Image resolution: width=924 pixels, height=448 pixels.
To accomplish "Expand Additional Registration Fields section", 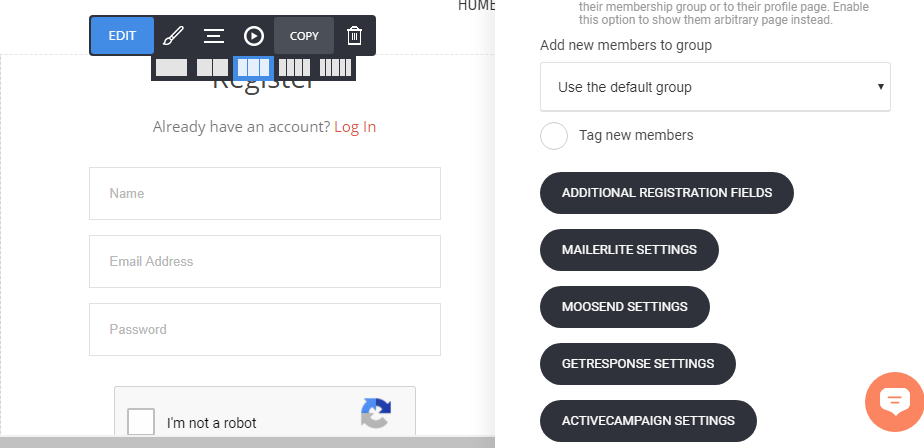I will tap(667, 193).
